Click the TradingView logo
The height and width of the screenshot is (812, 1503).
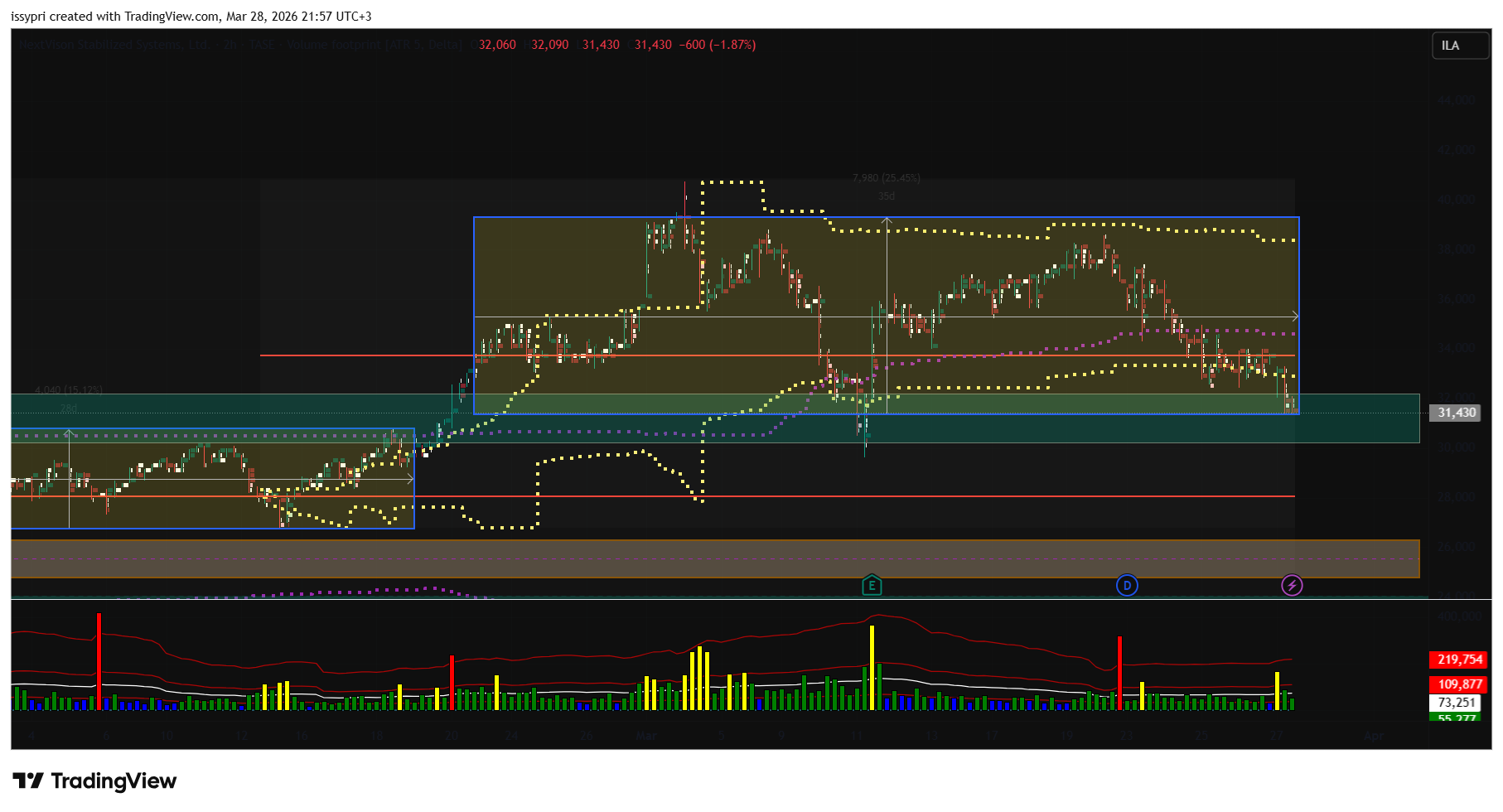pyautogui.click(x=94, y=781)
